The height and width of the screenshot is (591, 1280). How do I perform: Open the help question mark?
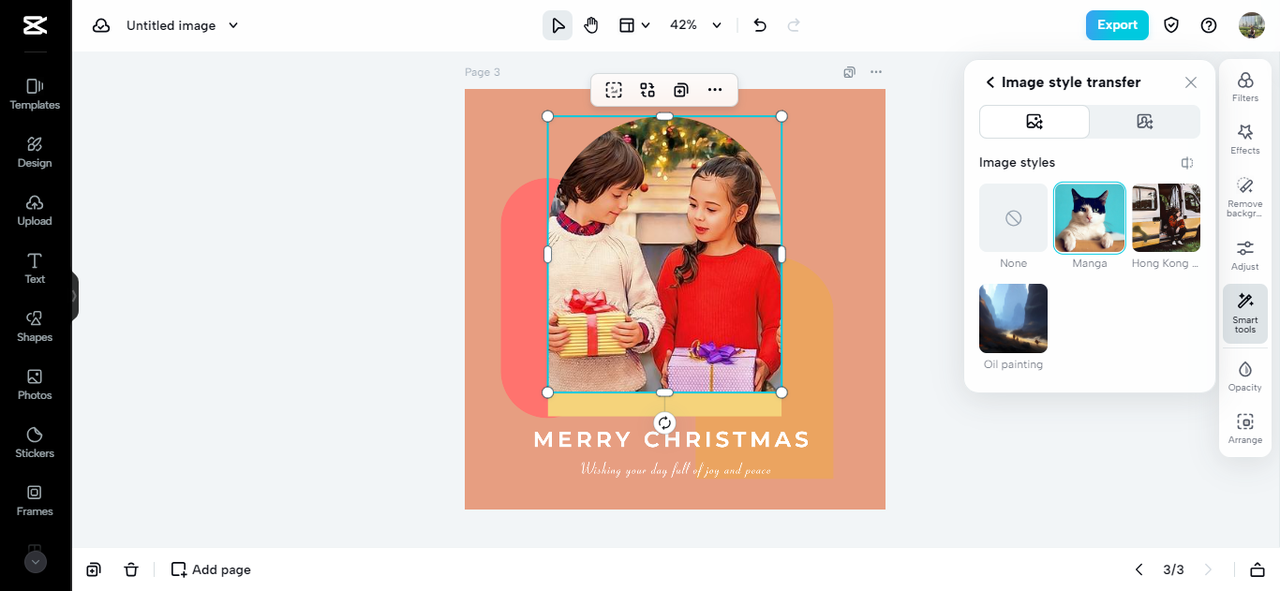click(x=1209, y=25)
